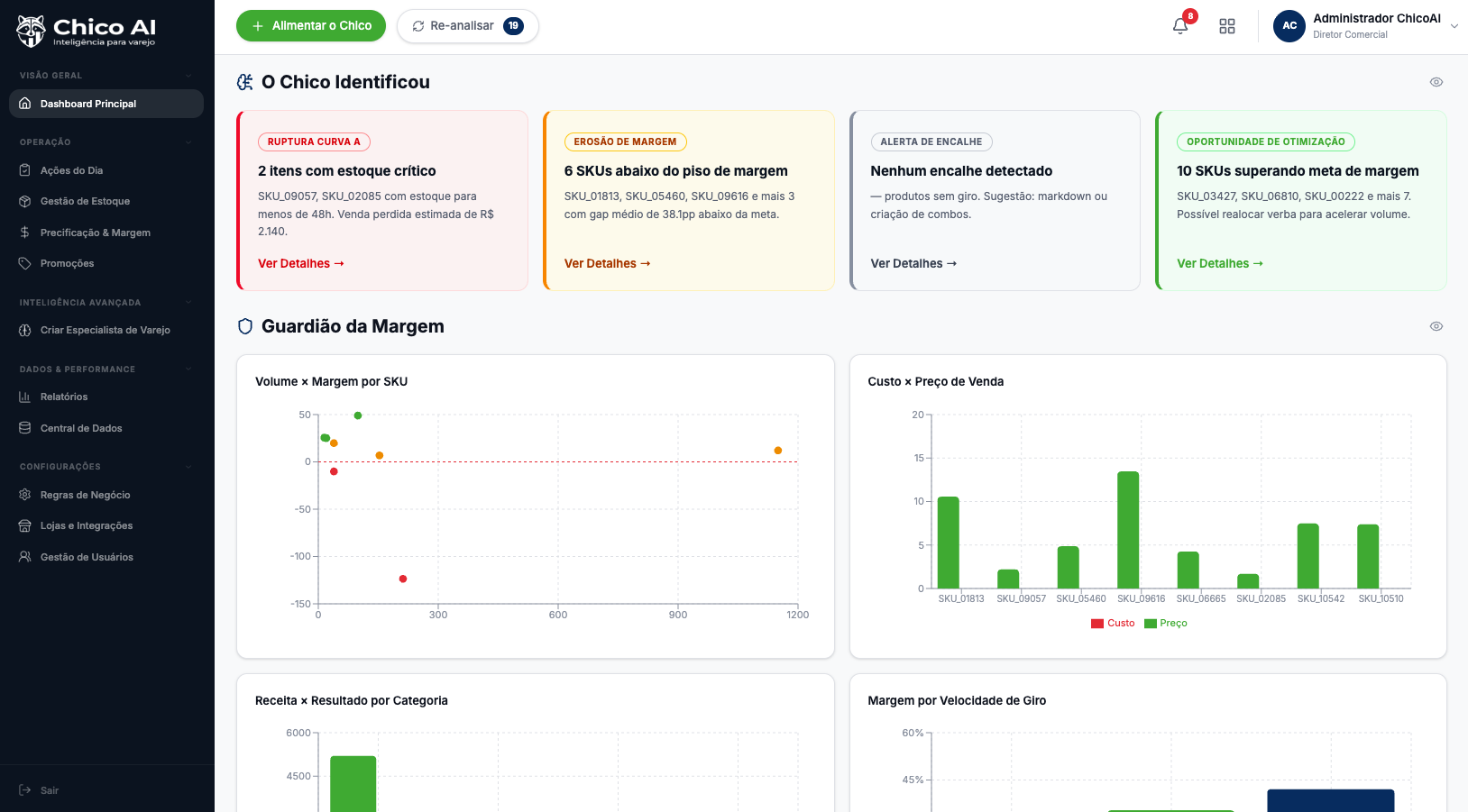Toggle the Custo legend series
The width and height of the screenshot is (1468, 812).
(x=1113, y=624)
